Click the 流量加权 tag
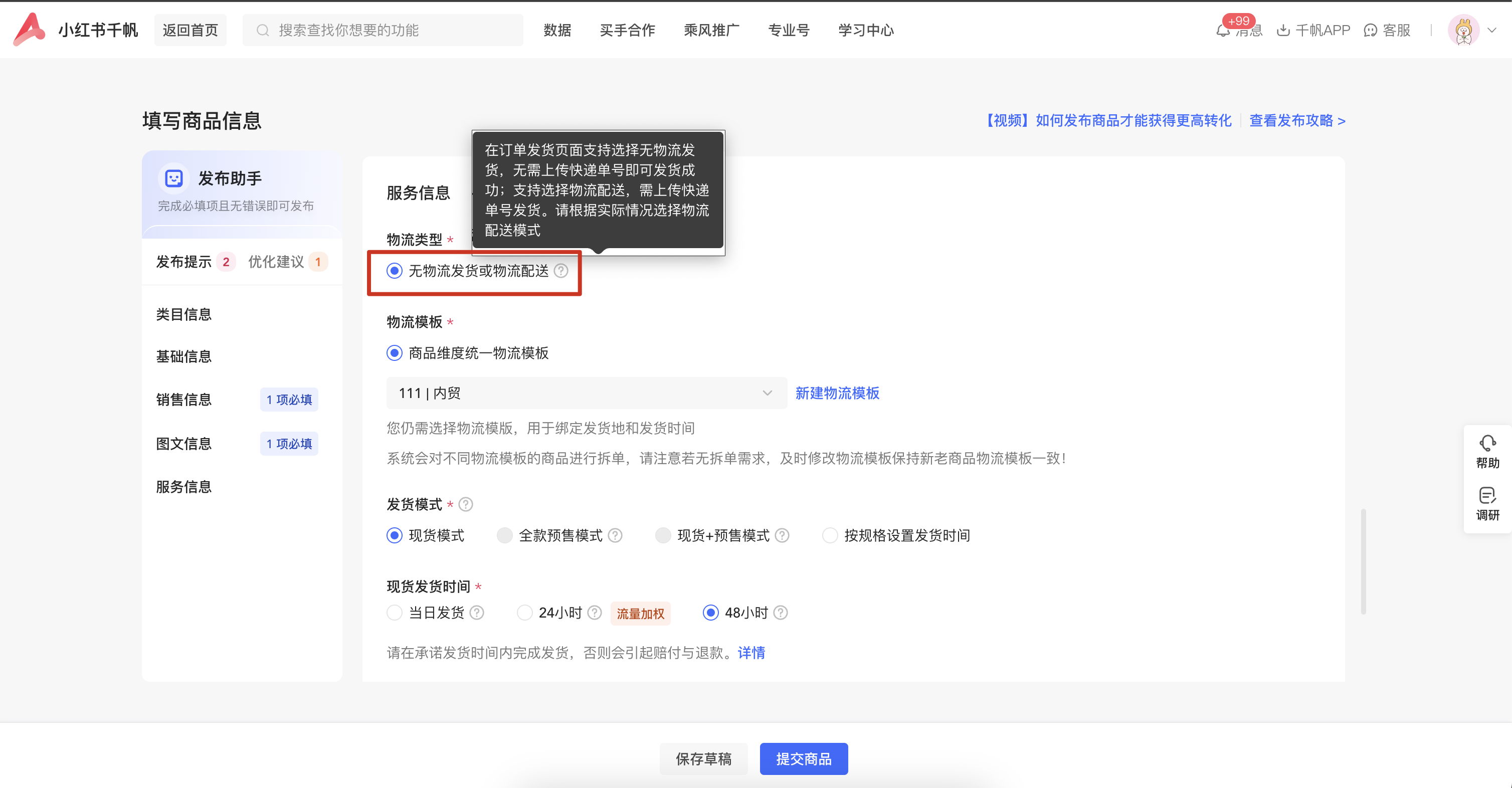Screen dimensions: 1512x788 coord(640,613)
